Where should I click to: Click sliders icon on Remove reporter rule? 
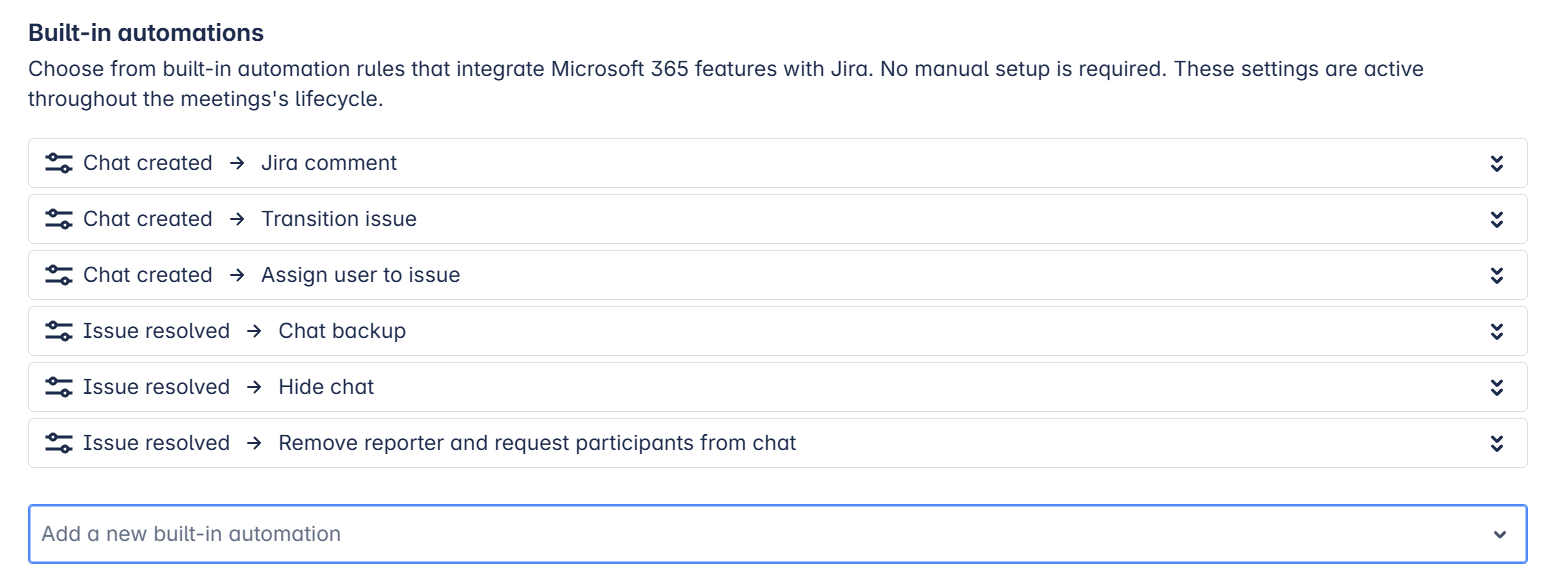click(59, 443)
